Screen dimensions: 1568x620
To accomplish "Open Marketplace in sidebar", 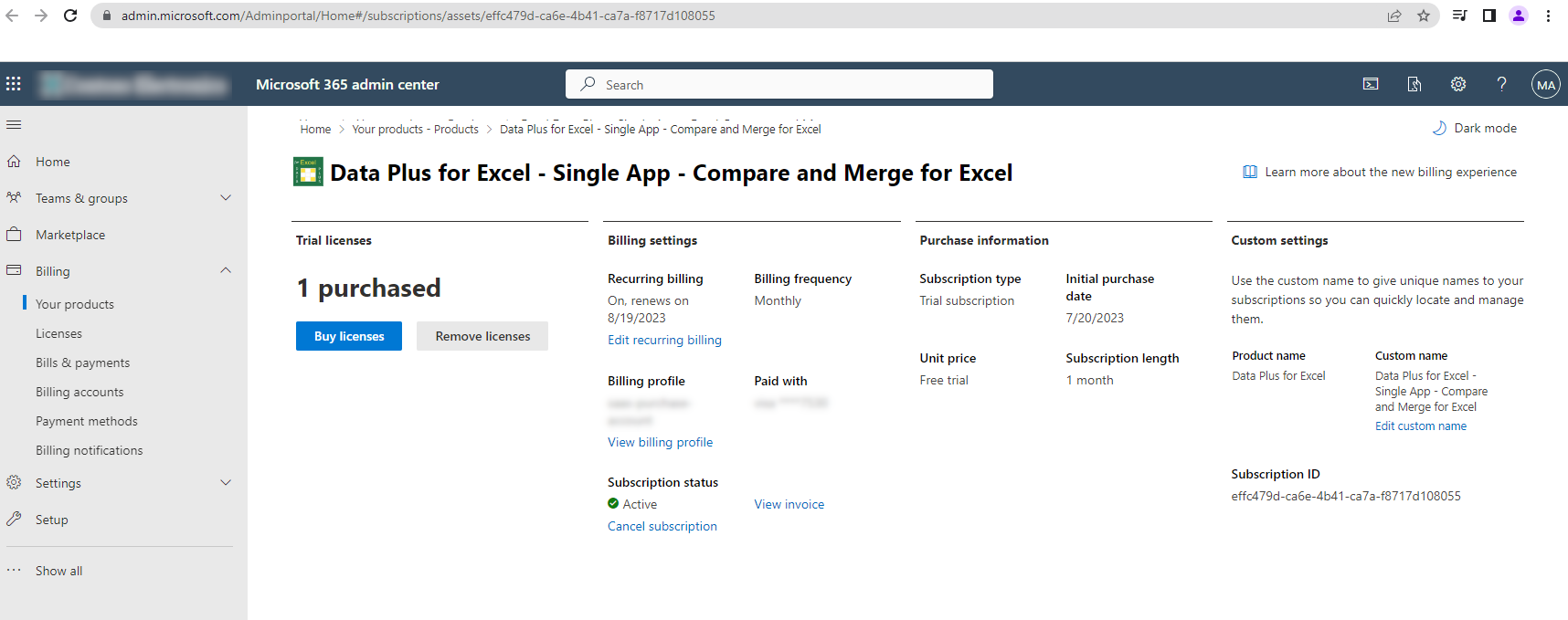I will [x=70, y=235].
